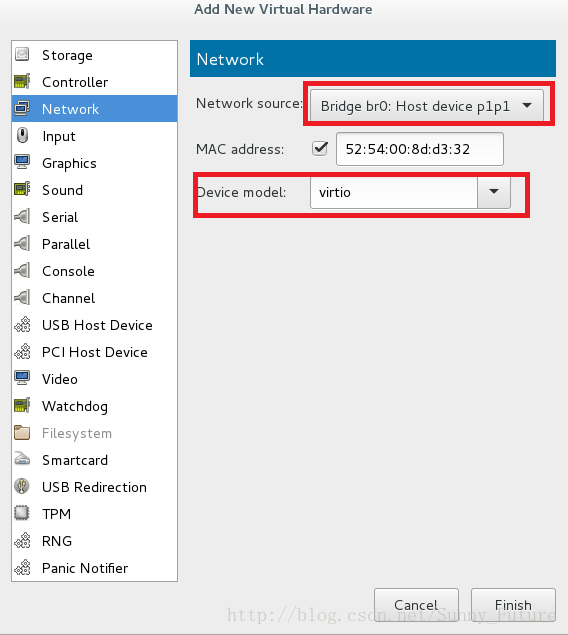The image size is (568, 635).
Task: Click the Channel port icon
Action: 22,297
